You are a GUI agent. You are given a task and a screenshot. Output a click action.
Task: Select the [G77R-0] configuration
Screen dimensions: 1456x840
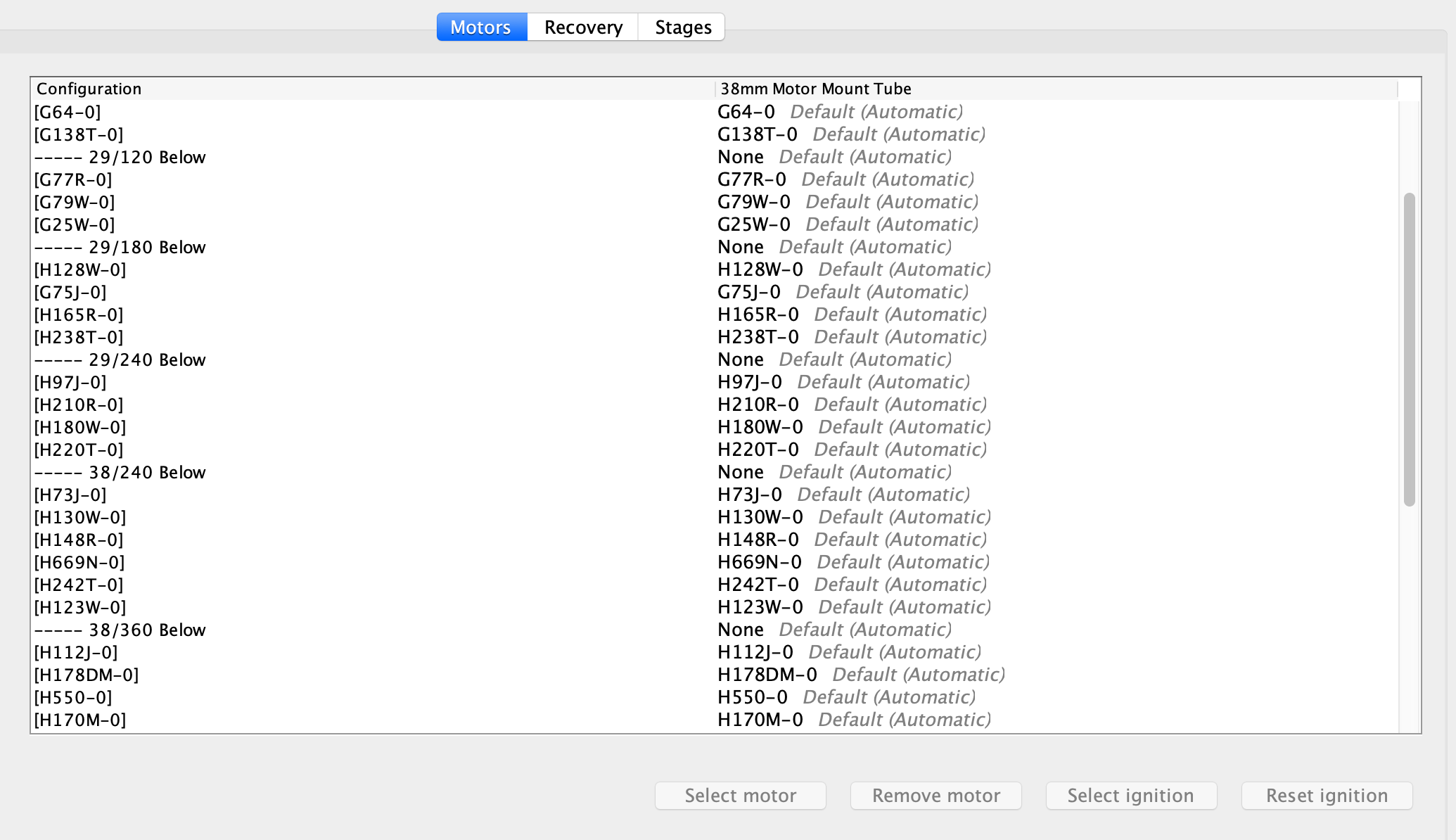point(72,179)
